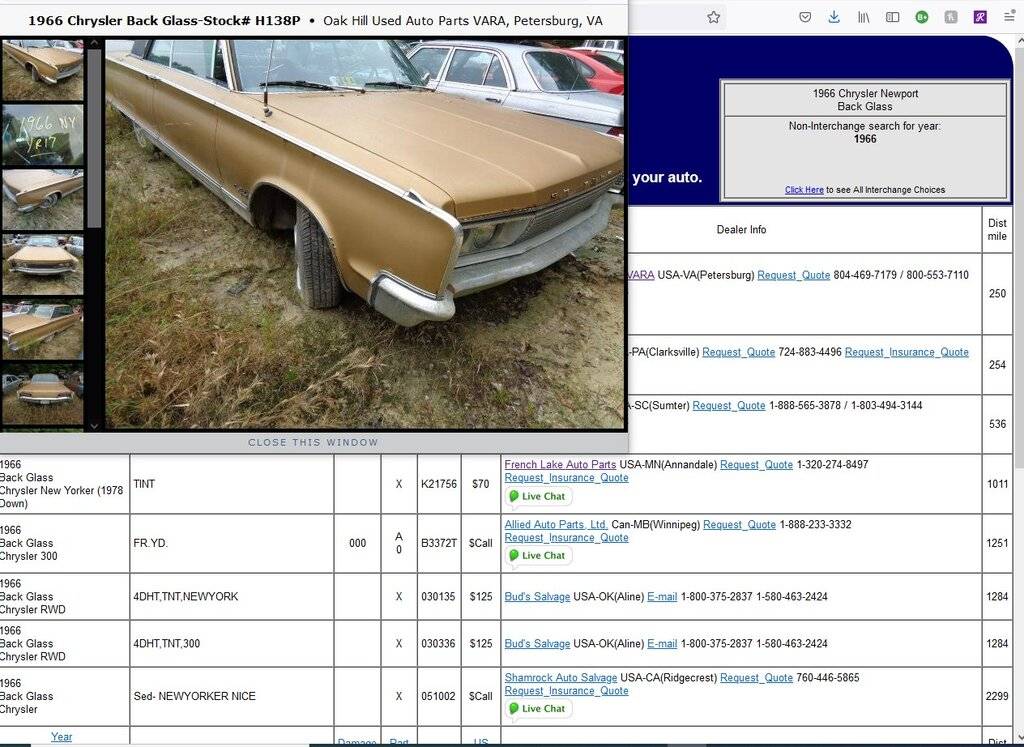The width and height of the screenshot is (1024, 747).
Task: Open the Firefox application menu
Action: coord(1010,17)
